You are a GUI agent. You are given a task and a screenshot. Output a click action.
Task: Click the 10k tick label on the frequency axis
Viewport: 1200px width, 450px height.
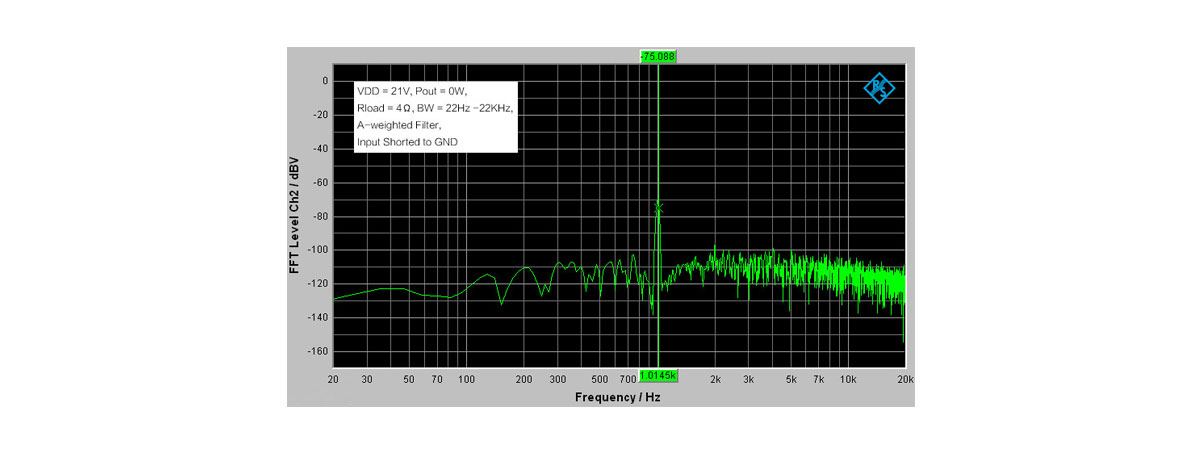(849, 381)
